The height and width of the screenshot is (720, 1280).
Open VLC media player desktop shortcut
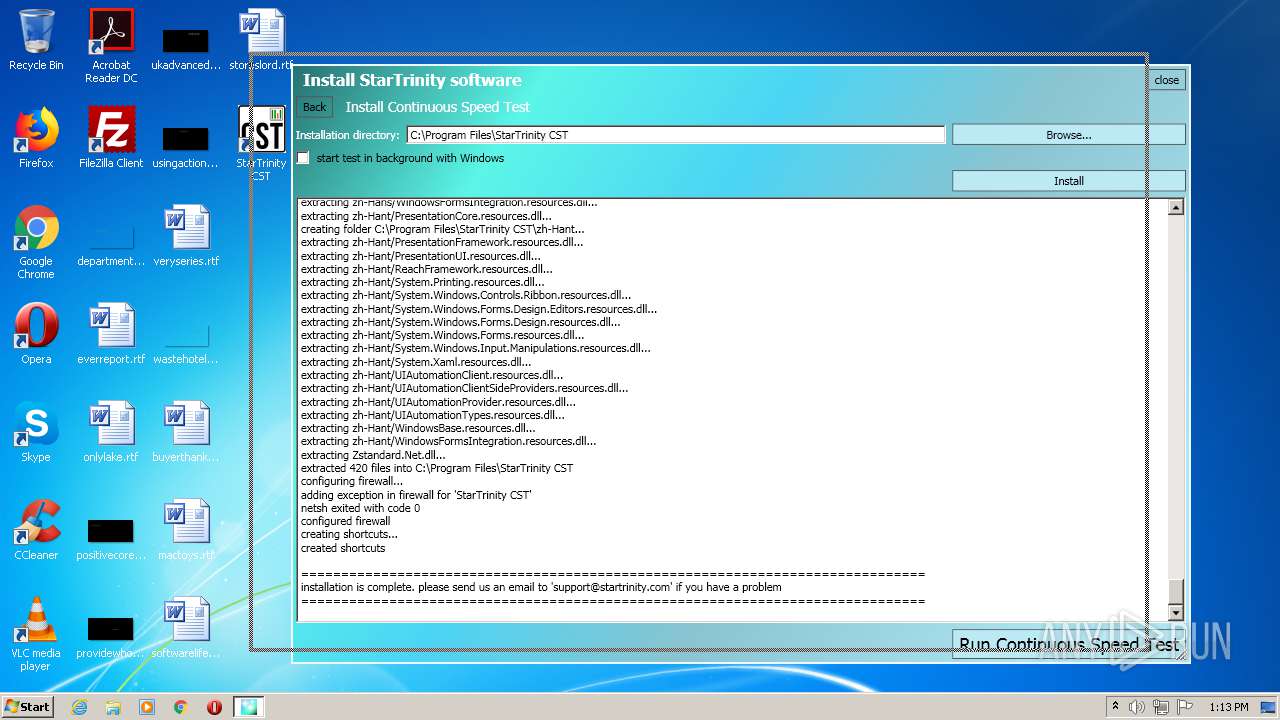click(x=36, y=634)
